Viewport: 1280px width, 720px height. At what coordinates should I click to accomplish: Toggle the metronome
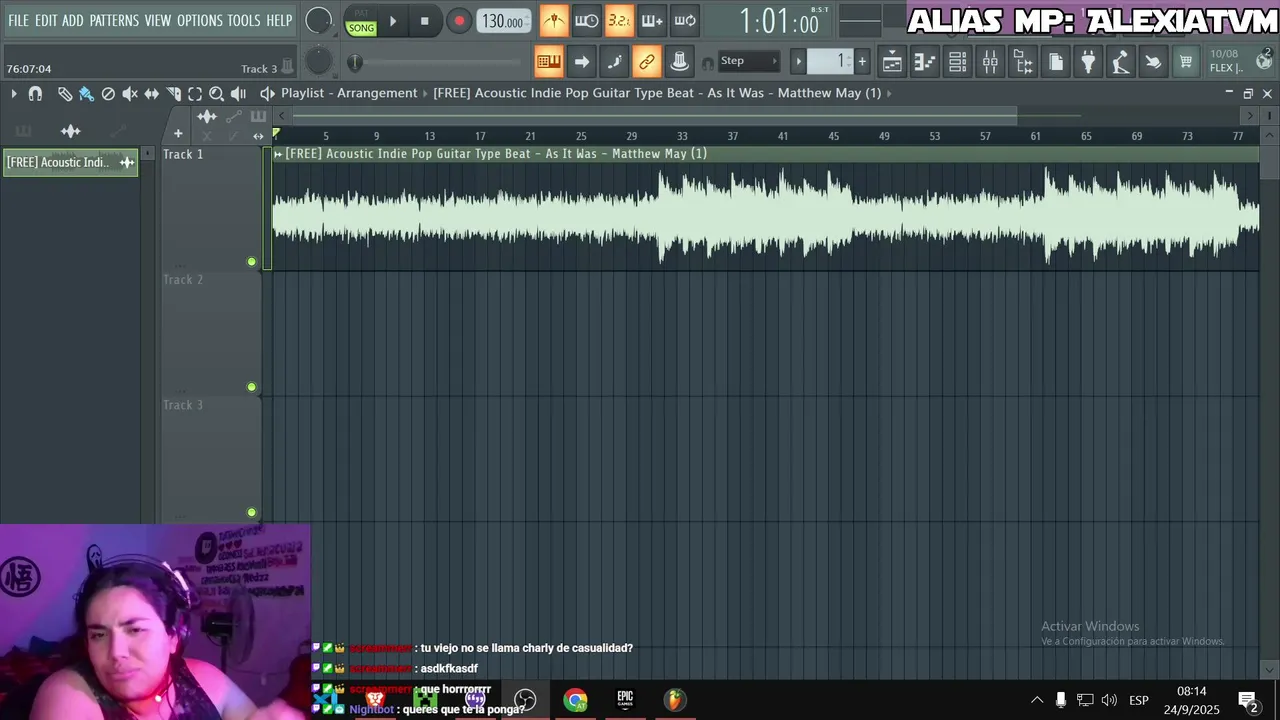click(554, 21)
